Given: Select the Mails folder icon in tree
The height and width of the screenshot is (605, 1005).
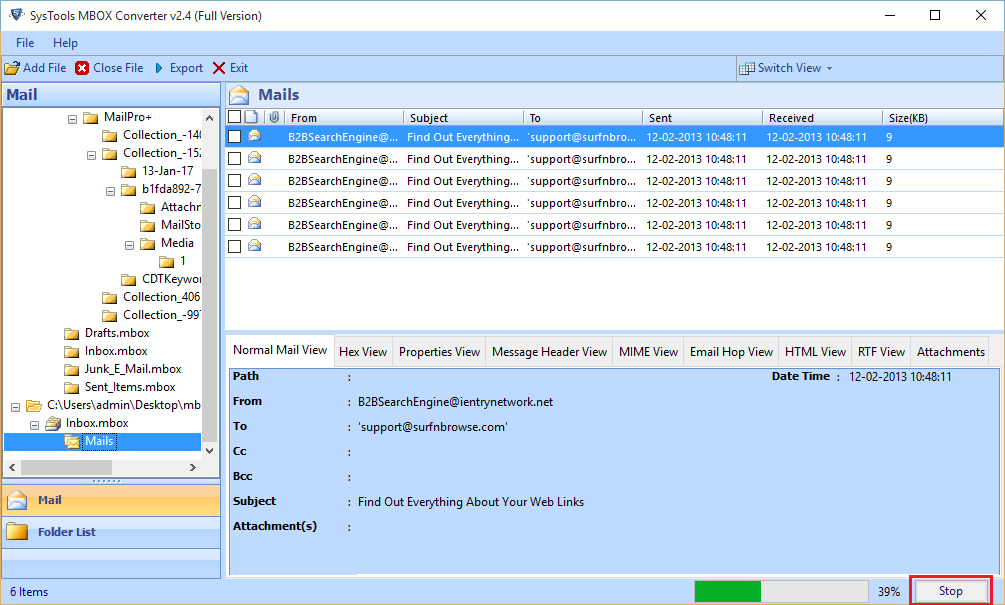Looking at the screenshot, I should tap(72, 442).
